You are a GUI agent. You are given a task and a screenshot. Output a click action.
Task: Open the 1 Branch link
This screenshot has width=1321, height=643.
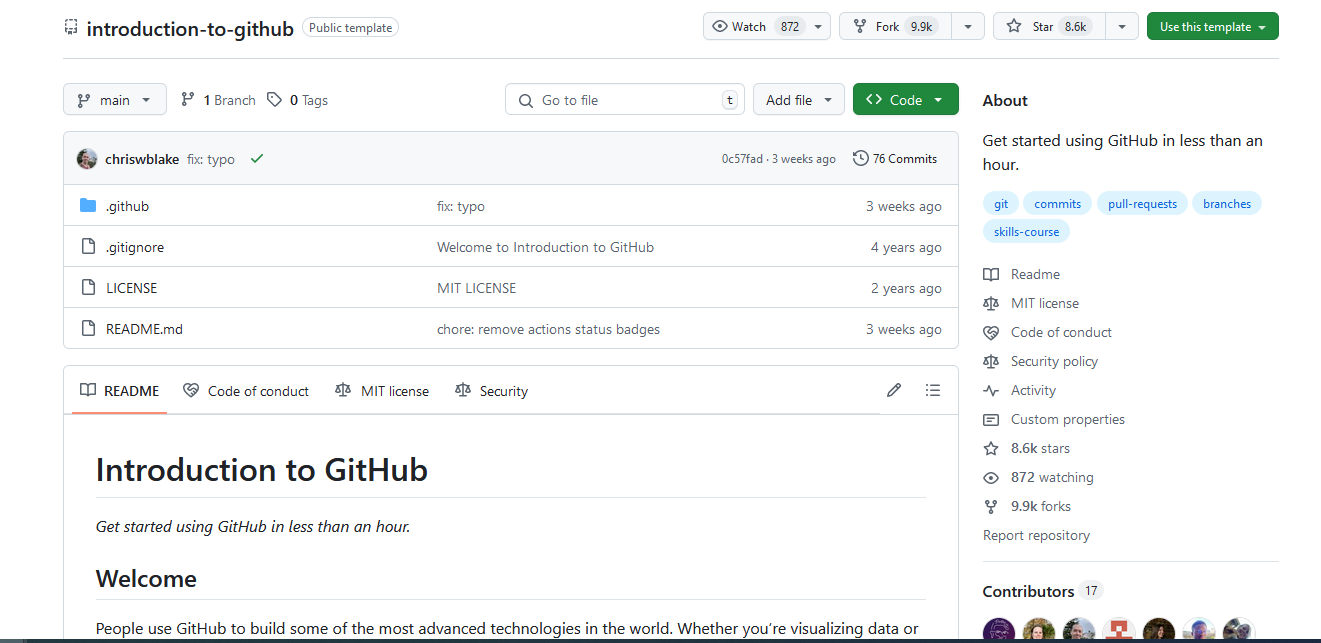pyautogui.click(x=218, y=100)
